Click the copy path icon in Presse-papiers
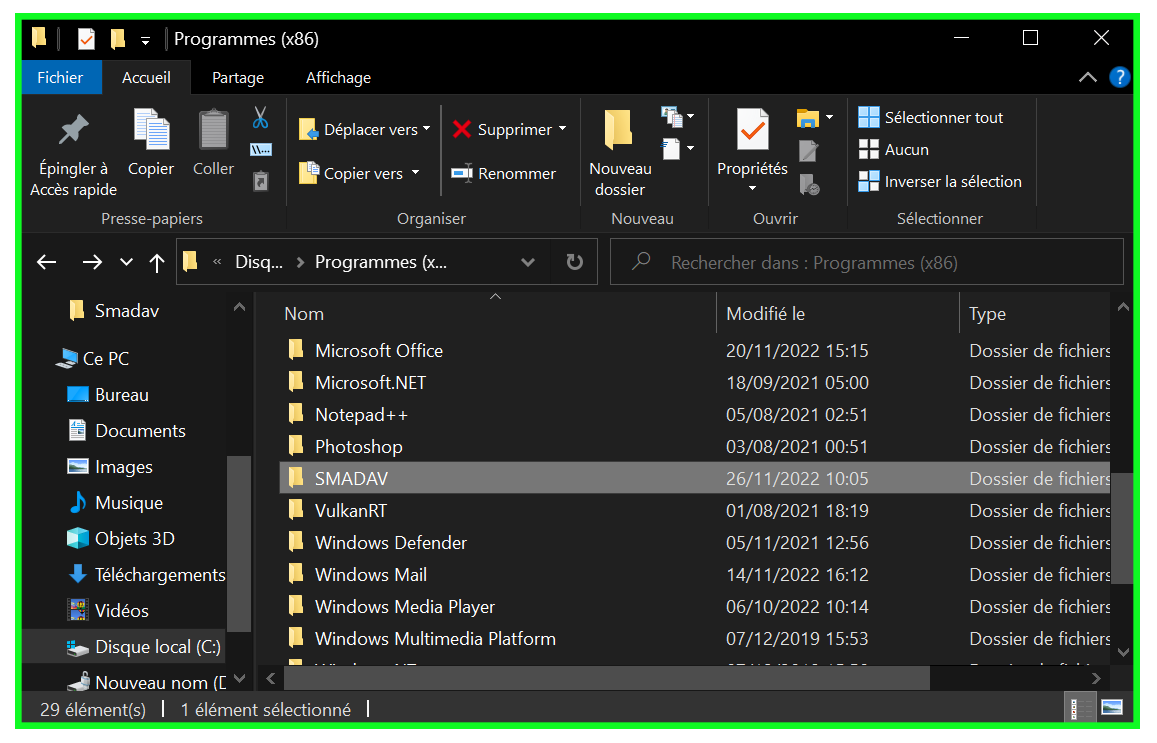This screenshot has width=1157, height=743. pyautogui.click(x=261, y=150)
